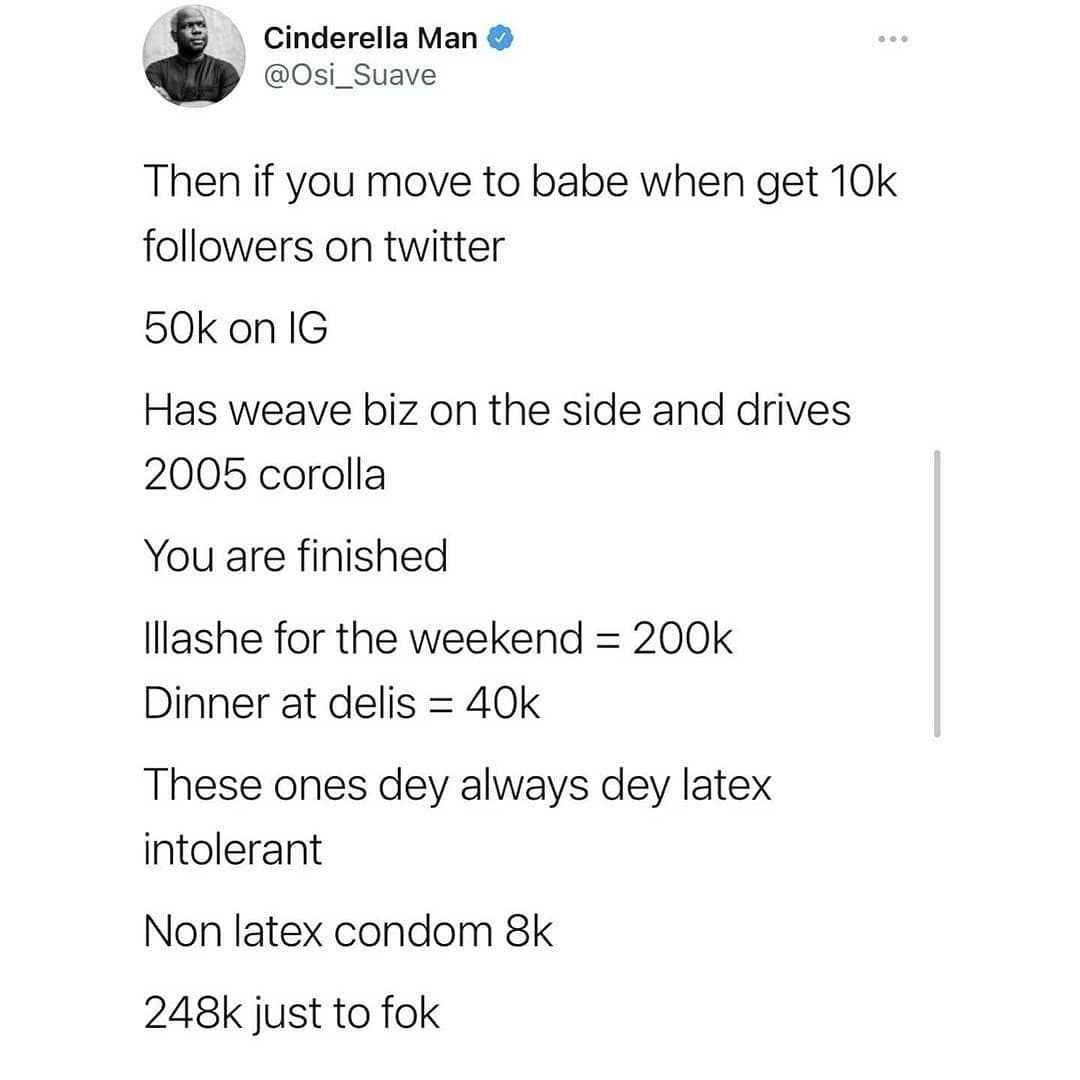Click the final '248k just to fok' line
This screenshot has width=1080, height=1080.
tap(291, 1014)
